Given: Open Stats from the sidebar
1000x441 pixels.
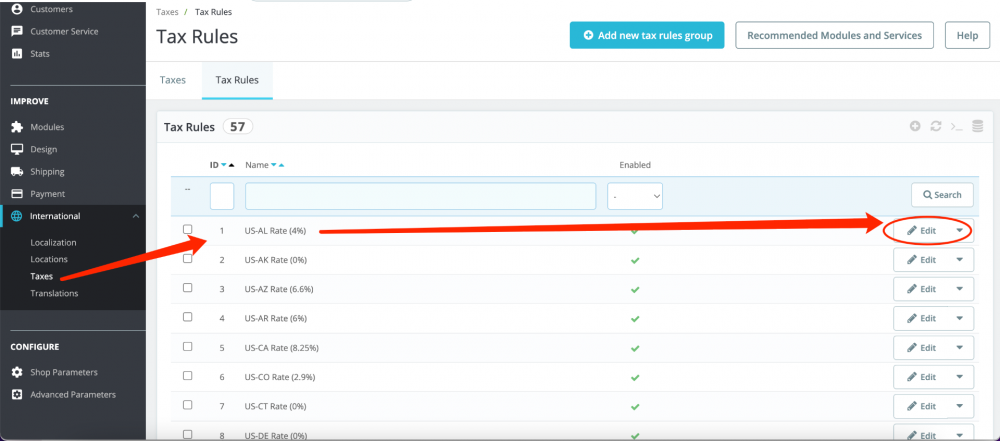Looking at the screenshot, I should (40, 54).
